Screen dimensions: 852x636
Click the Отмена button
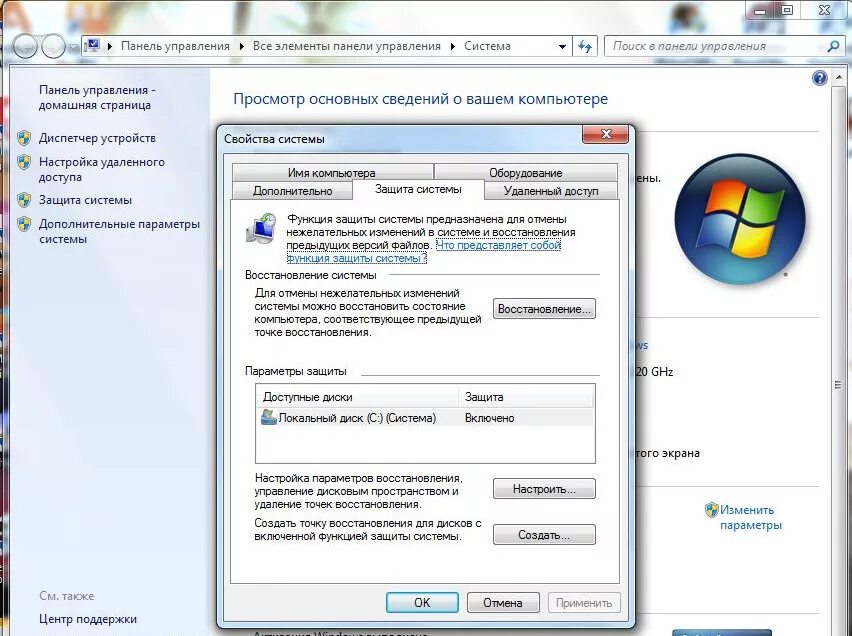click(x=503, y=602)
